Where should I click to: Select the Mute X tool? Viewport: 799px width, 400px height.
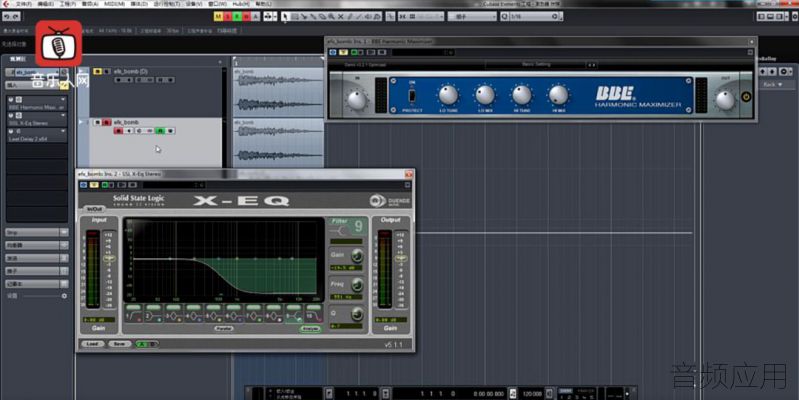340,16
